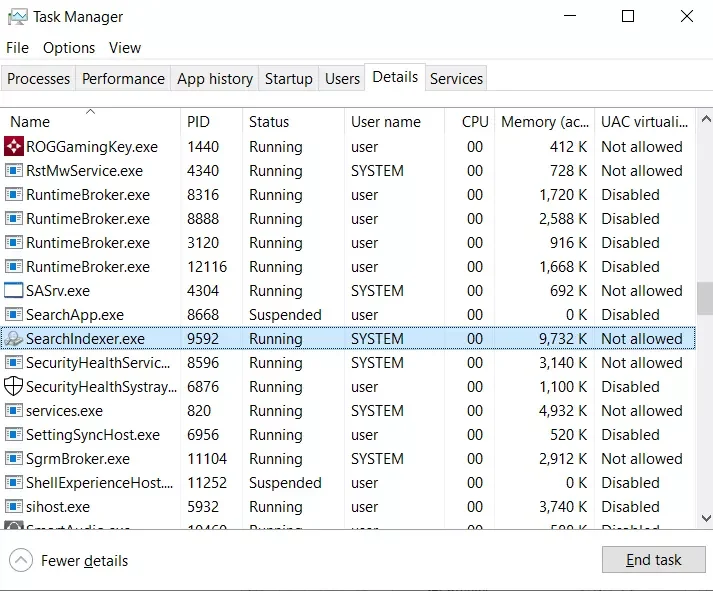This screenshot has height=591, width=713.
Task: Click the scrollbar down arrow
Action: coord(705,518)
